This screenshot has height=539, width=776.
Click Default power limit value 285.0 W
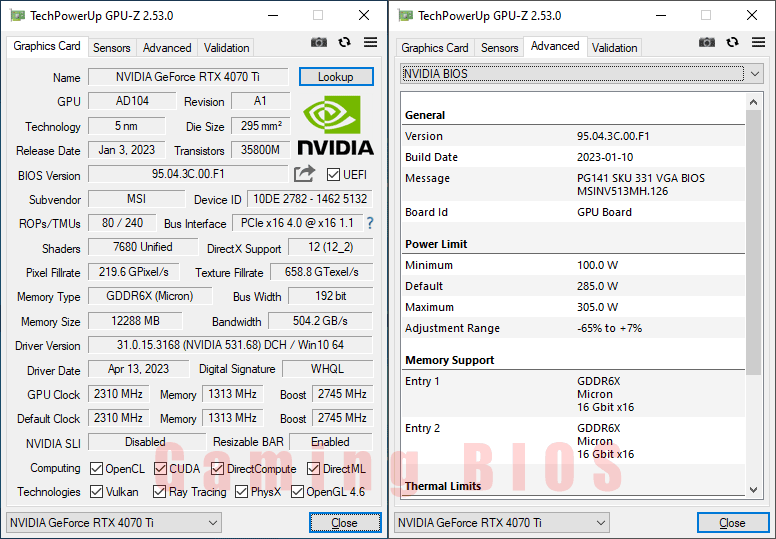tap(597, 286)
